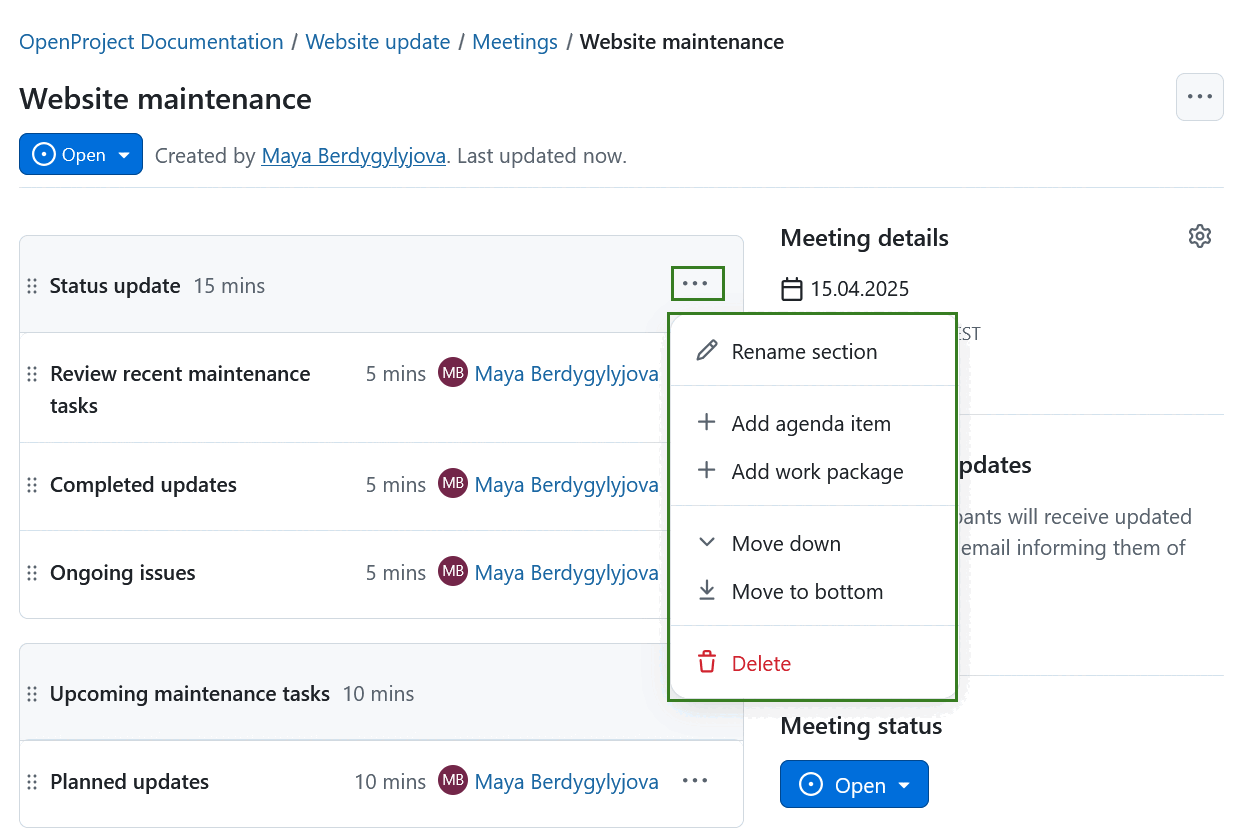
Task: Grab drag handle beside Status update section
Action: 32,286
